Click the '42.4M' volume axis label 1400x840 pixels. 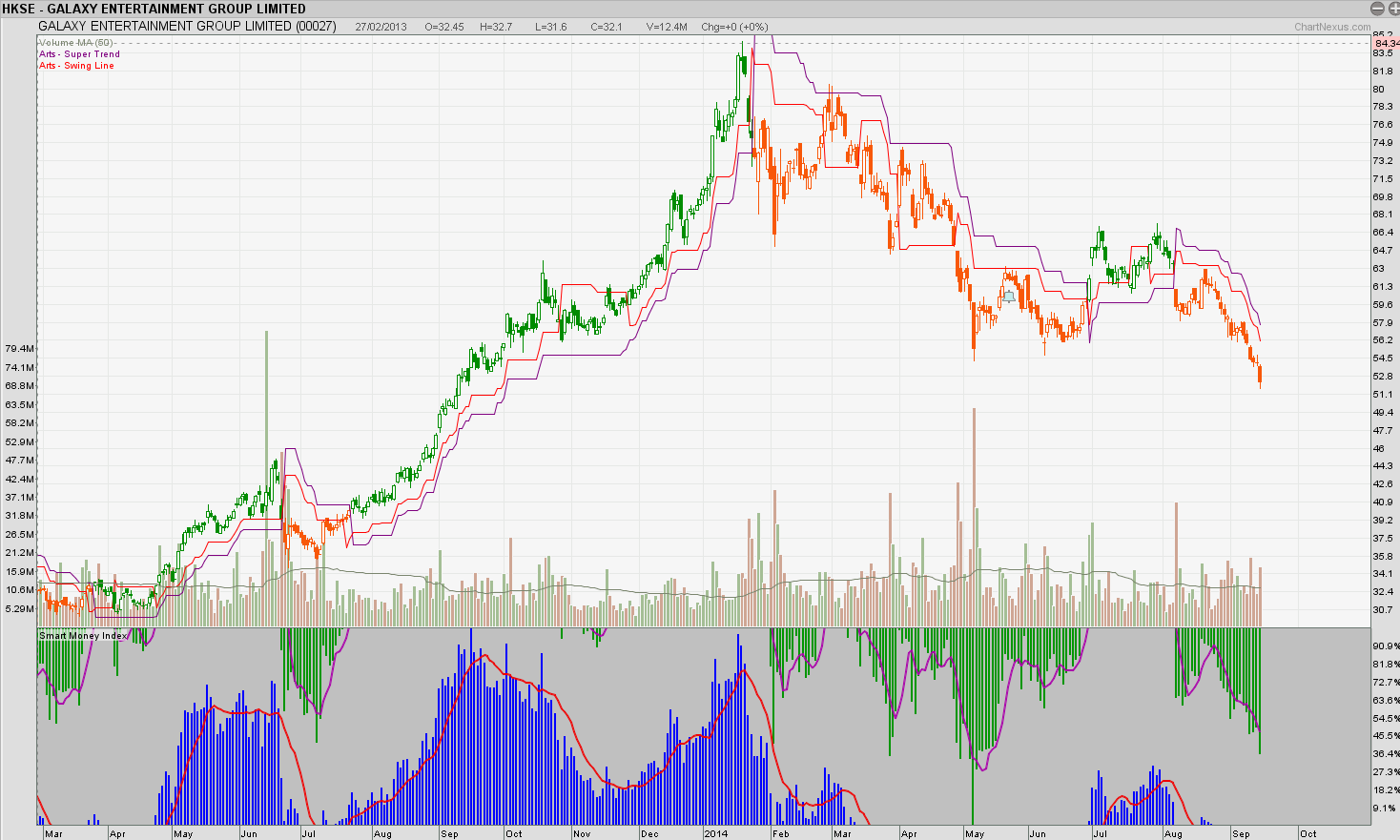tap(20, 480)
